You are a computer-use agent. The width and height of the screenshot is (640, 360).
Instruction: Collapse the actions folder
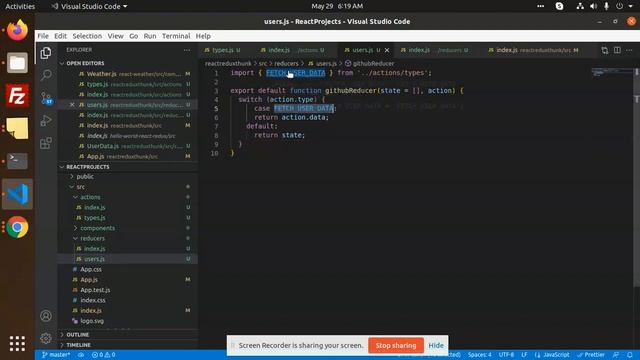click(x=90, y=197)
